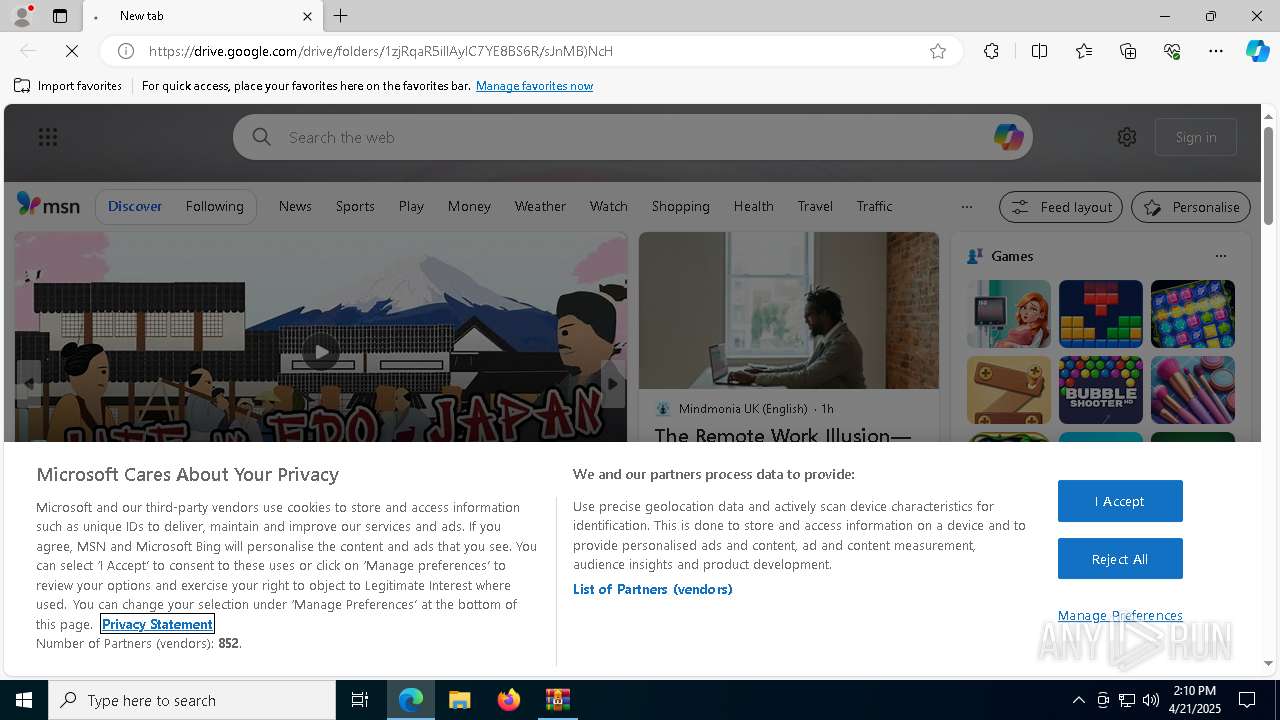Open Manage favorites now link
The height and width of the screenshot is (720, 1280).
(534, 86)
